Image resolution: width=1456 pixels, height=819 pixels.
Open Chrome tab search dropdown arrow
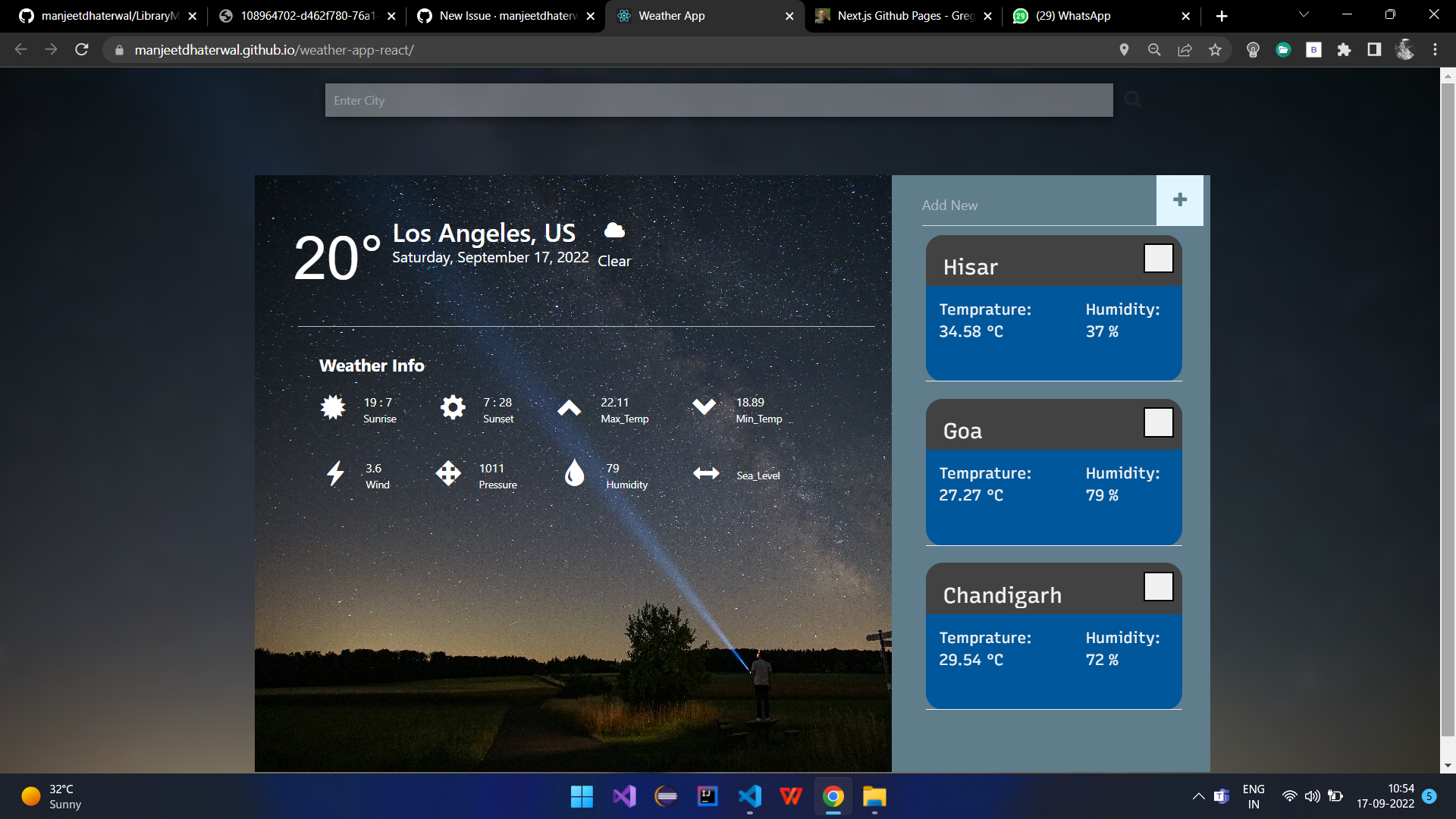1304,14
